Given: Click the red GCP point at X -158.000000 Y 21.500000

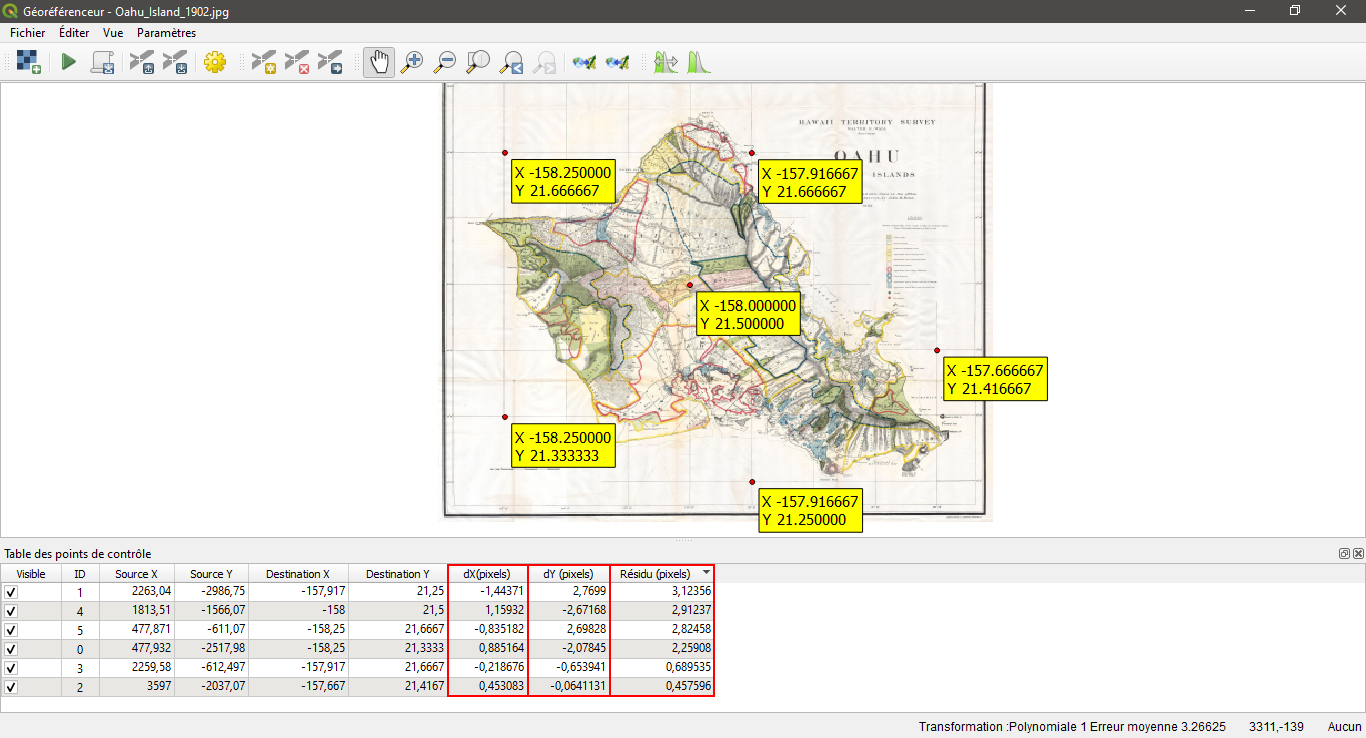Looking at the screenshot, I should pyautogui.click(x=690, y=285).
